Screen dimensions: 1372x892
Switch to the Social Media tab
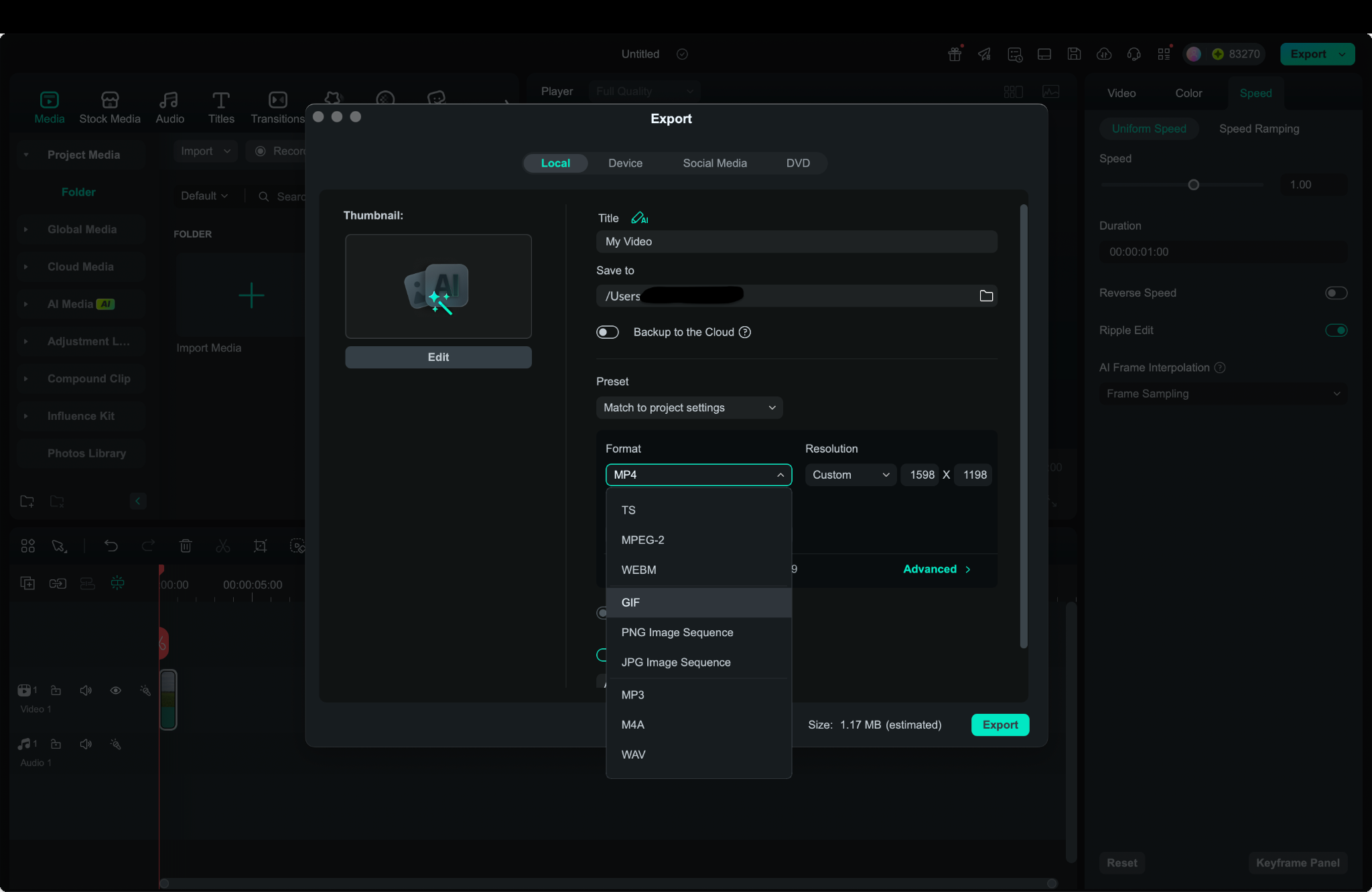tap(714, 163)
